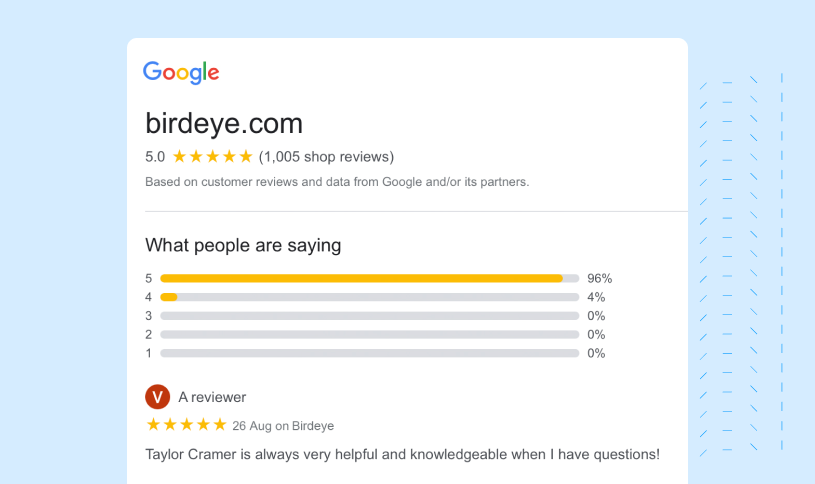Click the A reviewer name

[x=212, y=397]
